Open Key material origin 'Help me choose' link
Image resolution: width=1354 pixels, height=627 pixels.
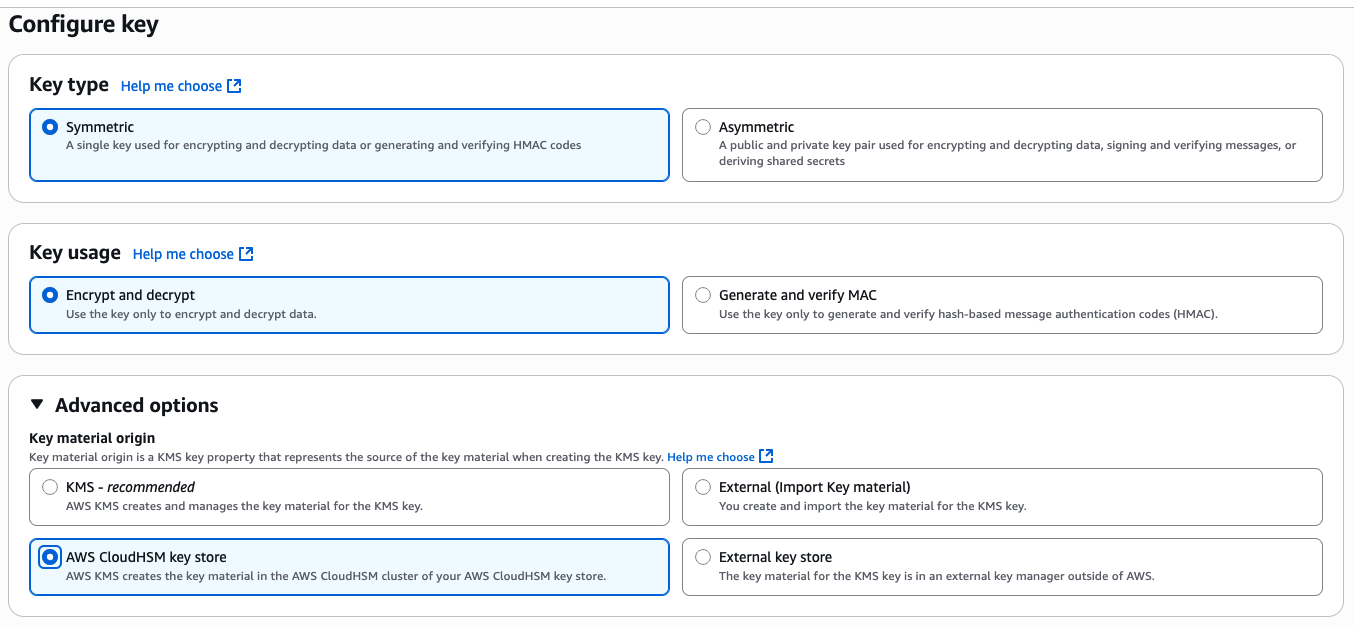(710, 457)
